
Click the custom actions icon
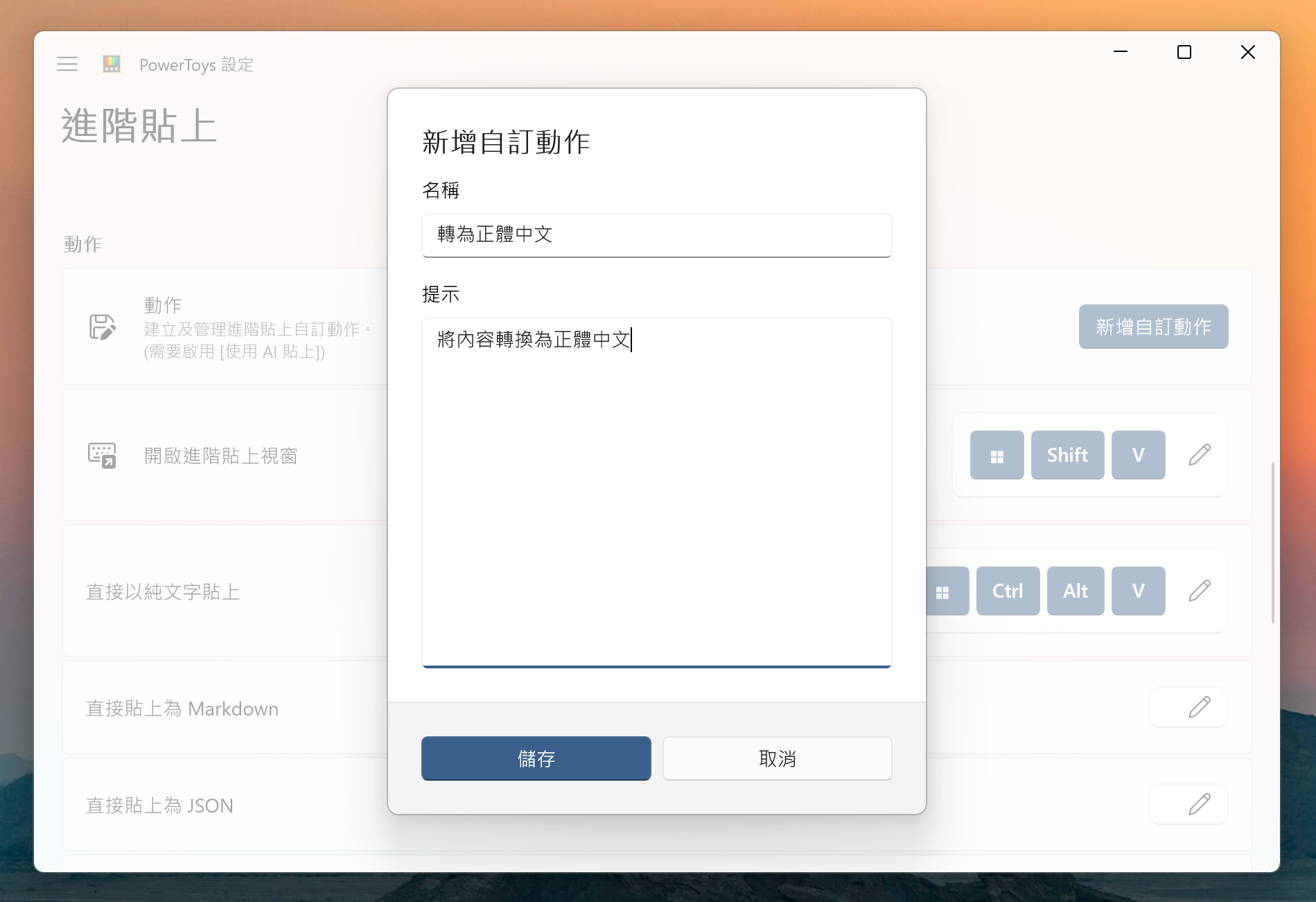click(103, 327)
